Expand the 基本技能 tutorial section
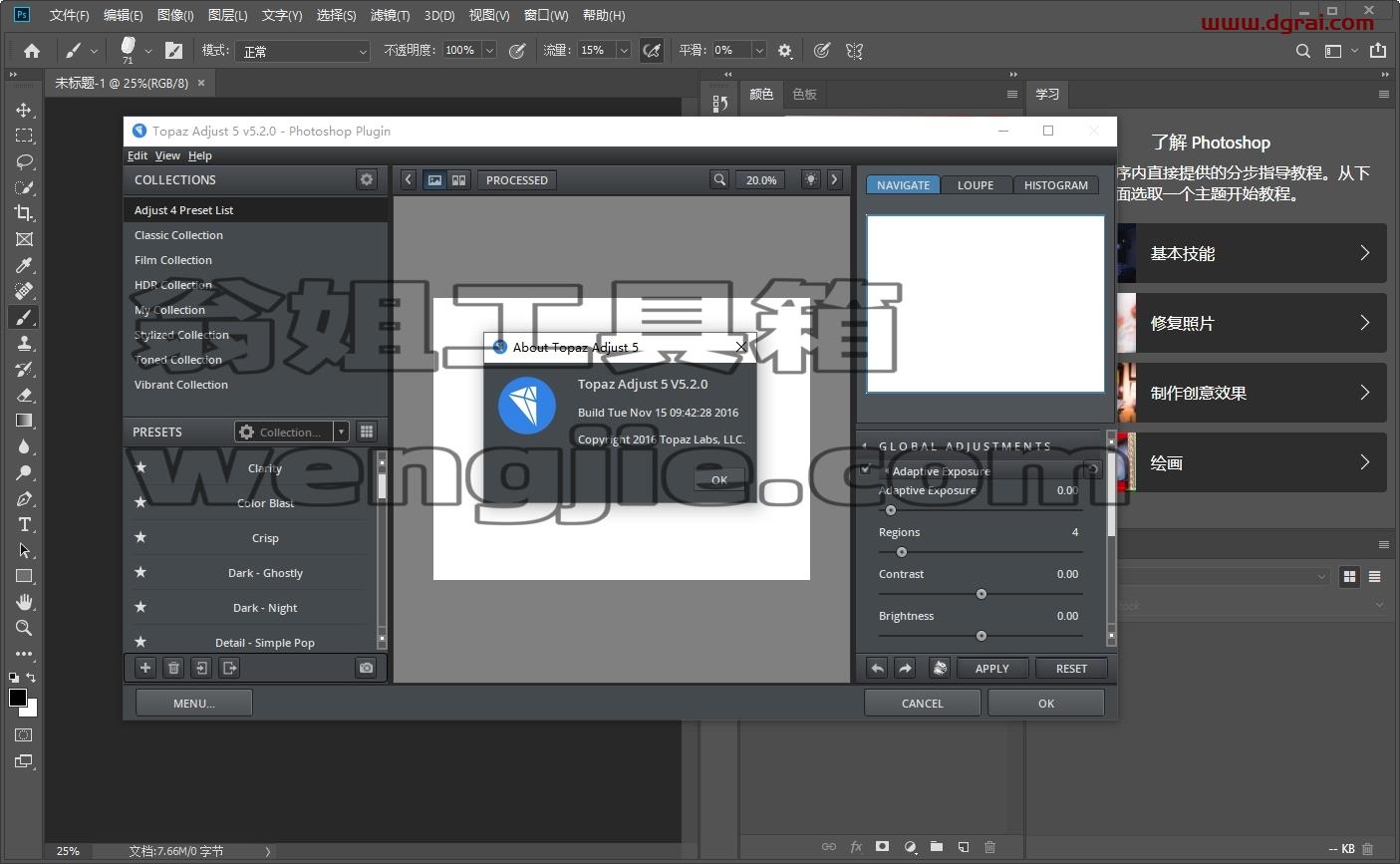The width and height of the screenshot is (1400, 864). pos(1251,253)
